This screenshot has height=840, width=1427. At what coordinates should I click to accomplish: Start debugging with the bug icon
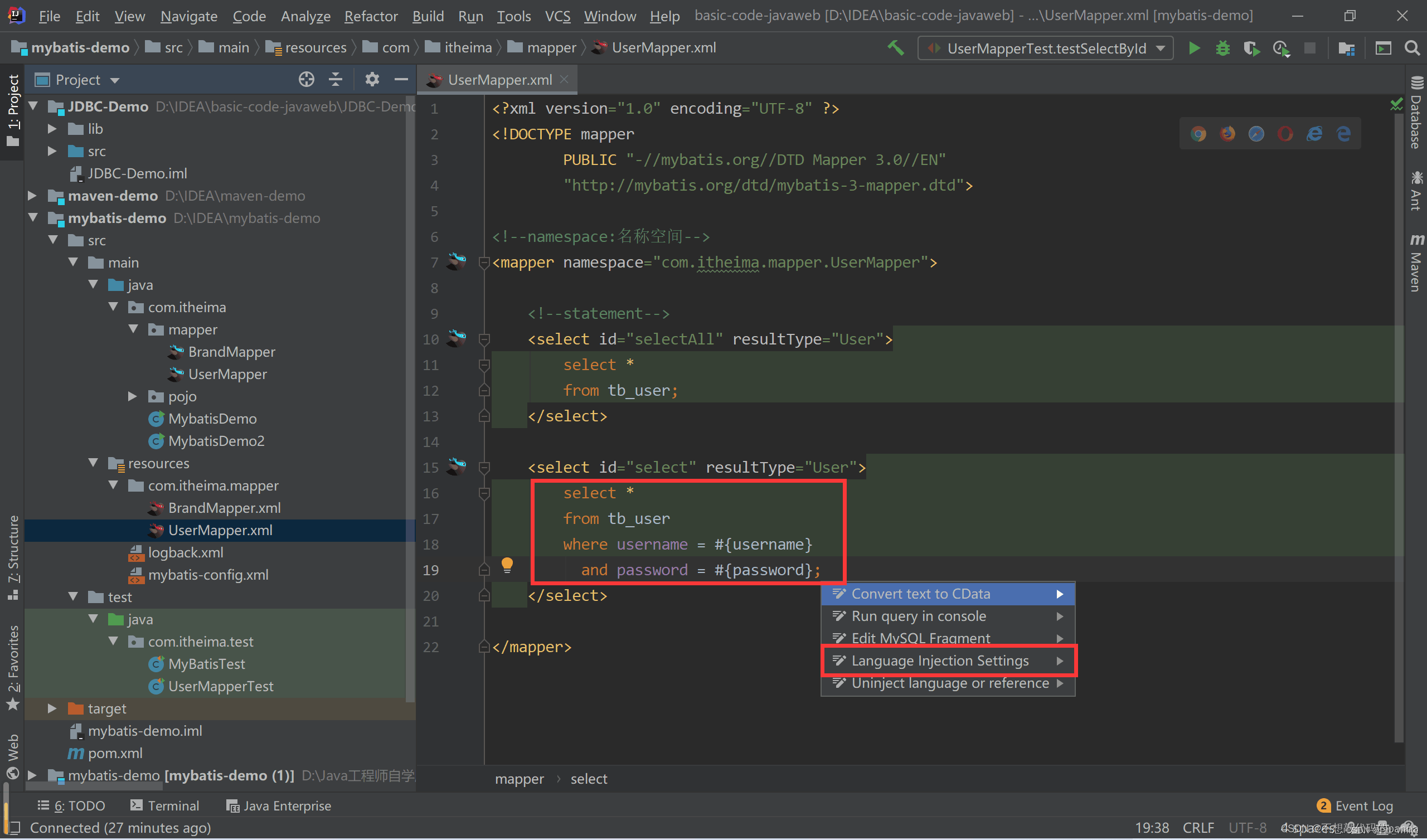coord(1222,48)
